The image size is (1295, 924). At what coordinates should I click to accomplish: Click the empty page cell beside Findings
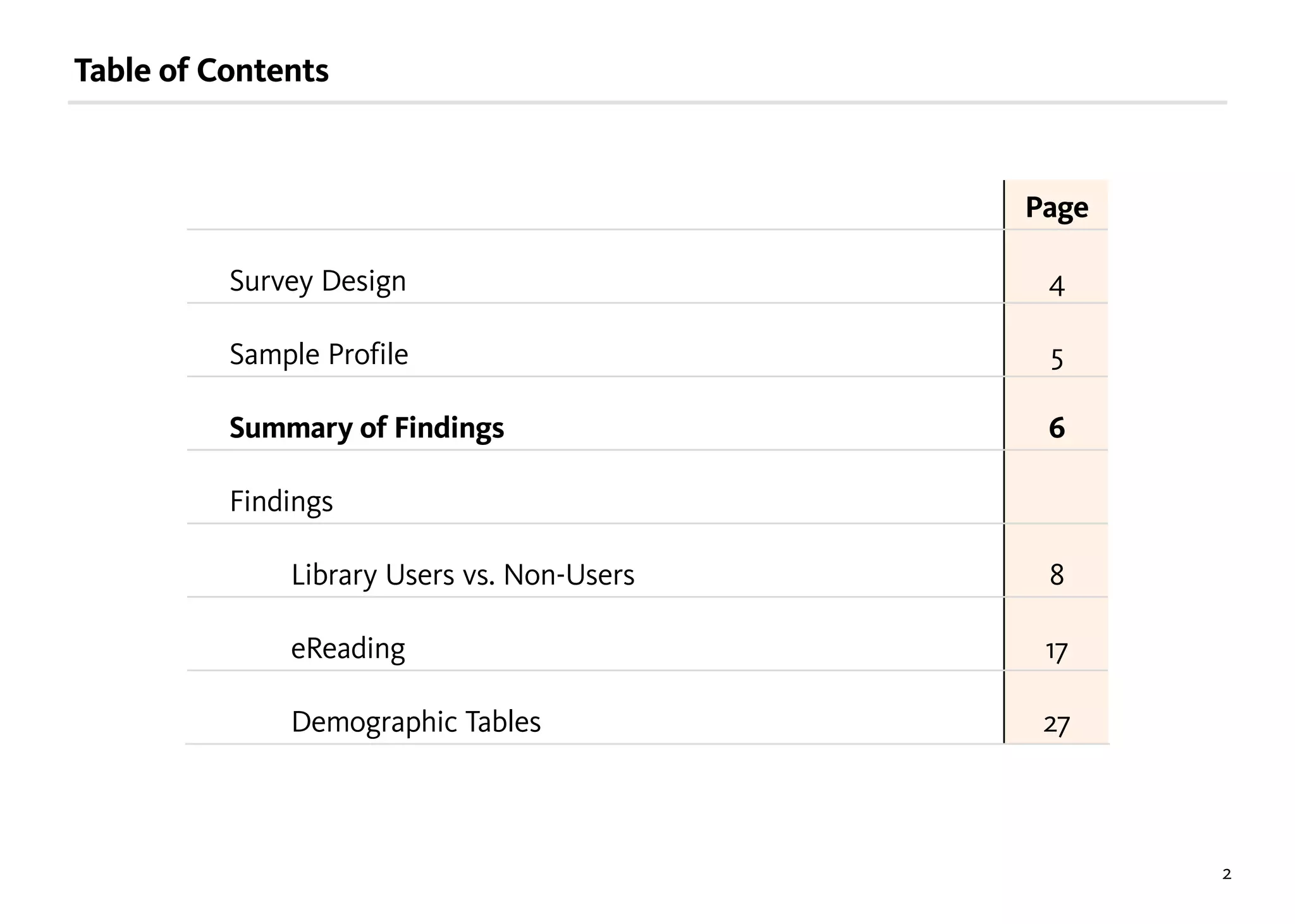pyautogui.click(x=1056, y=487)
